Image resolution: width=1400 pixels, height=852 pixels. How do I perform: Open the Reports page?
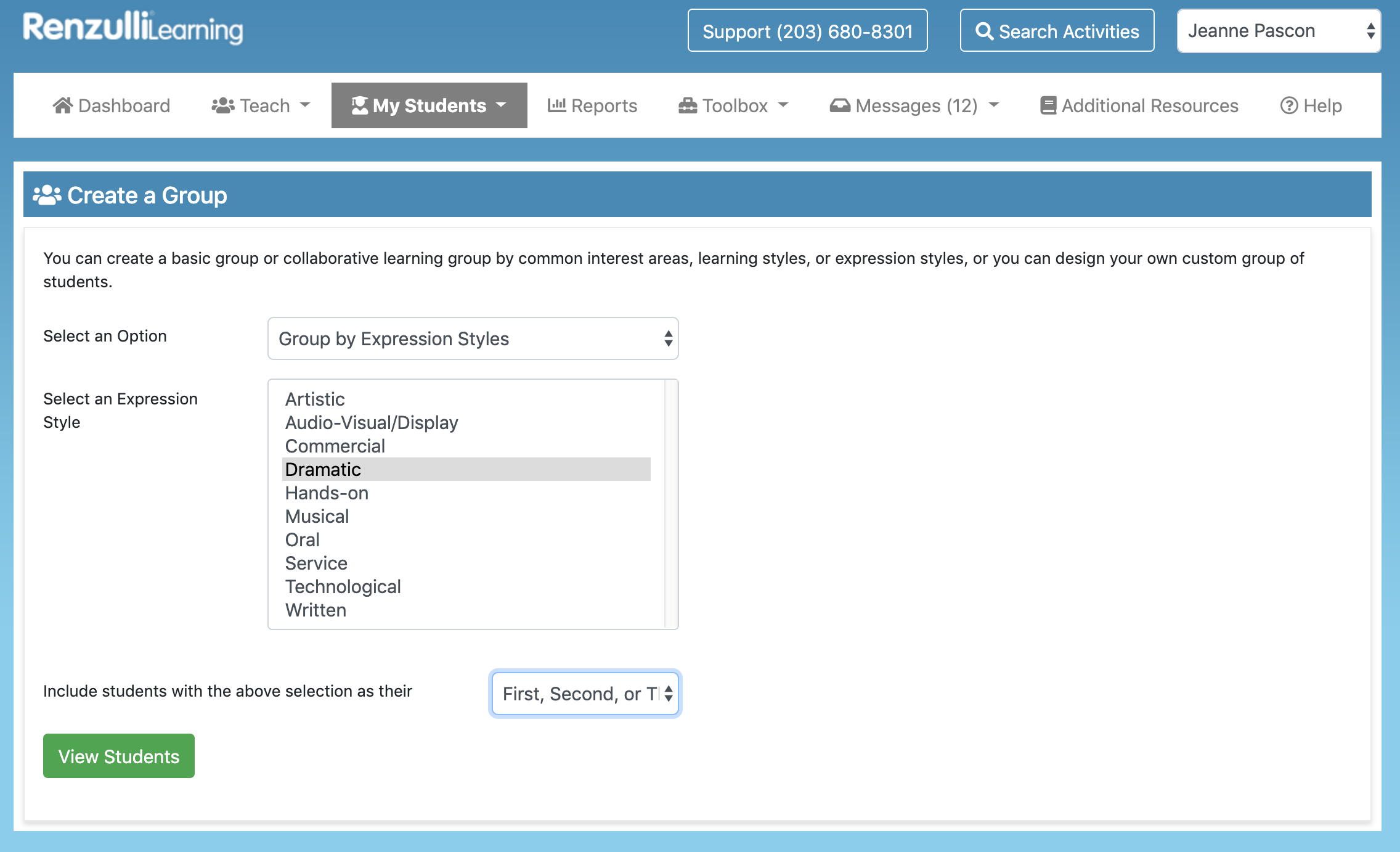(592, 105)
